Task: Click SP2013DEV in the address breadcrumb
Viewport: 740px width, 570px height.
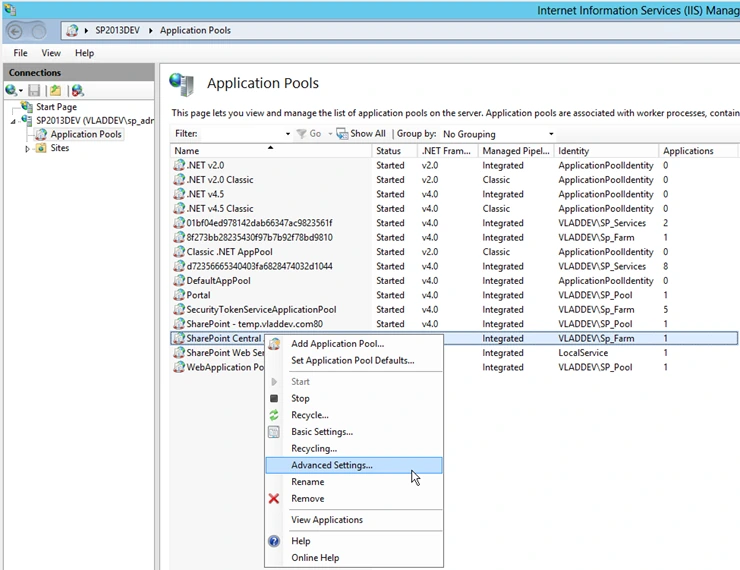Action: [118, 31]
